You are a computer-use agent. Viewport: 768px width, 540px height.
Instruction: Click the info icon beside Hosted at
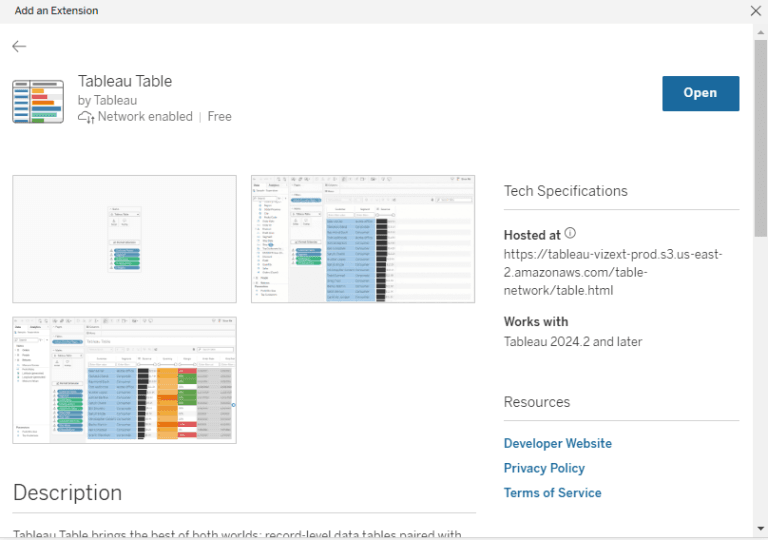(570, 234)
